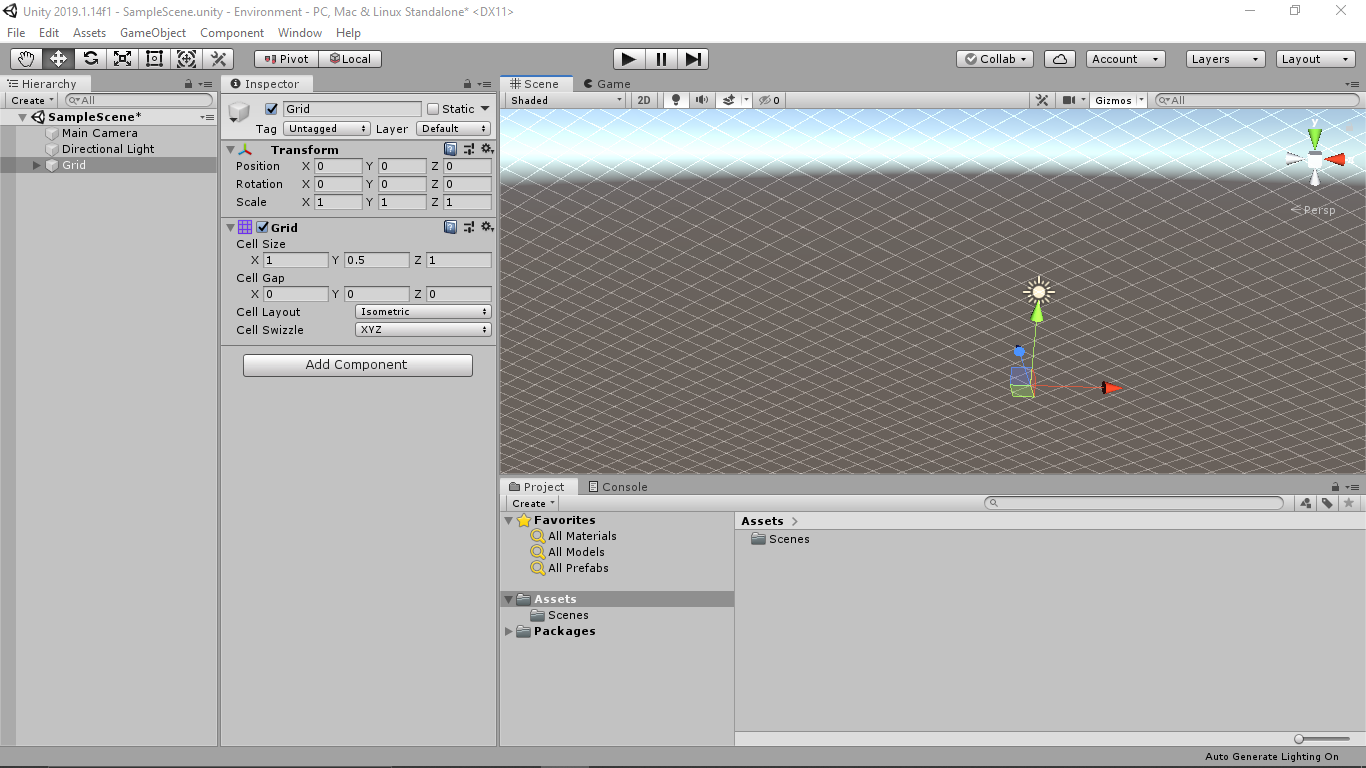Select the Hand tool

coord(27,59)
